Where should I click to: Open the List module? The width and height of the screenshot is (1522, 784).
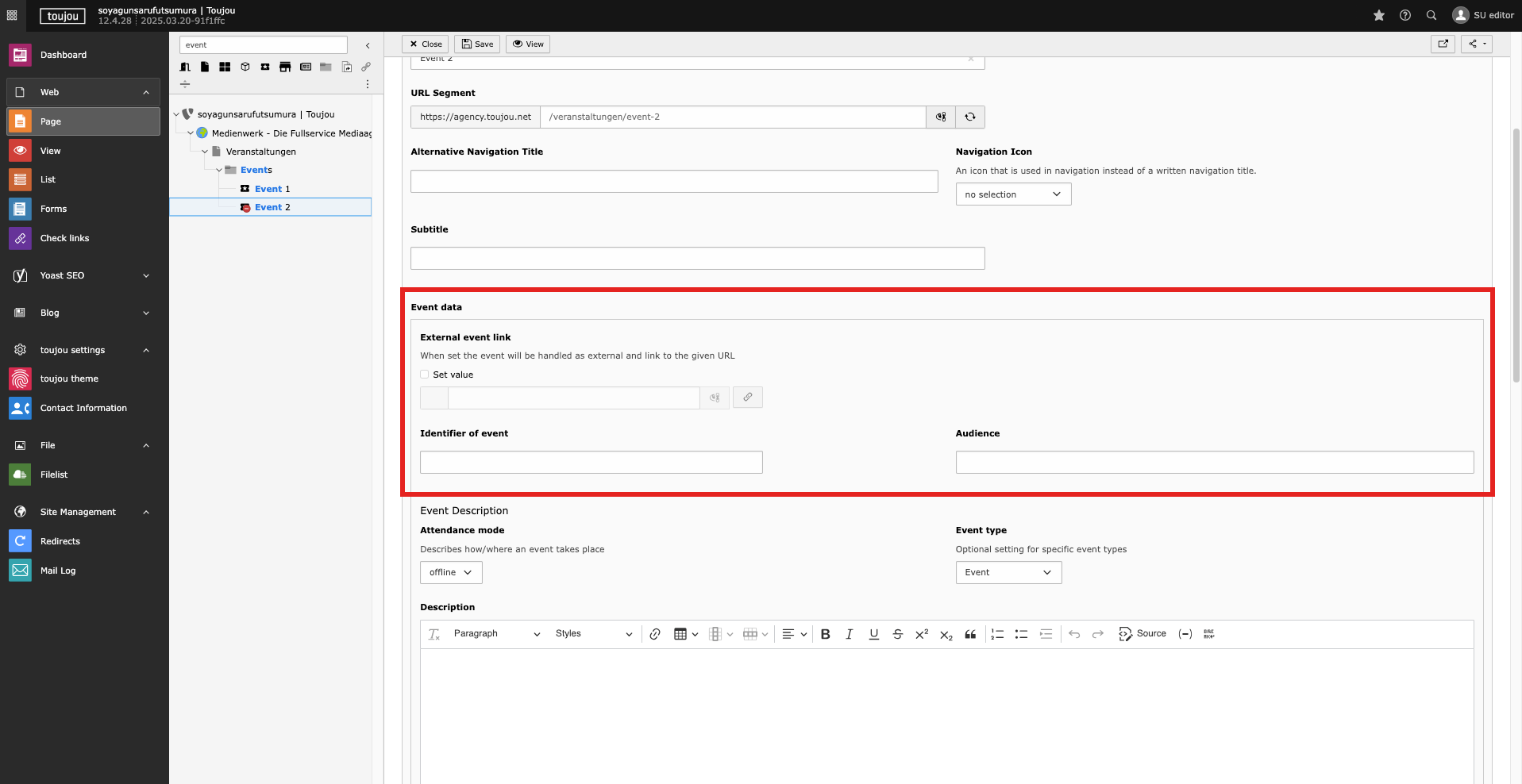pos(48,179)
